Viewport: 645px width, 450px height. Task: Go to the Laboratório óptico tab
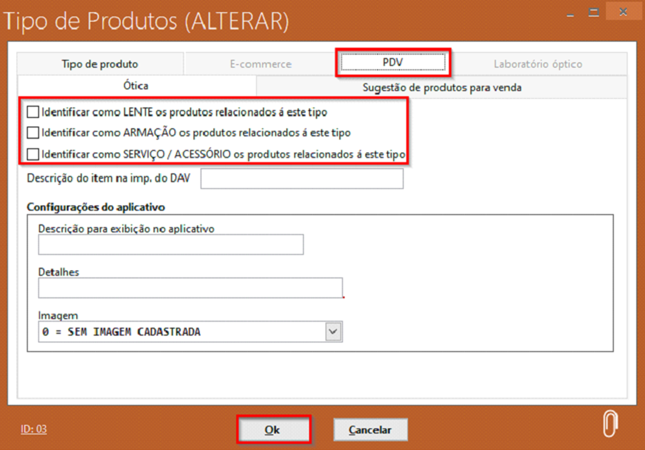537,64
